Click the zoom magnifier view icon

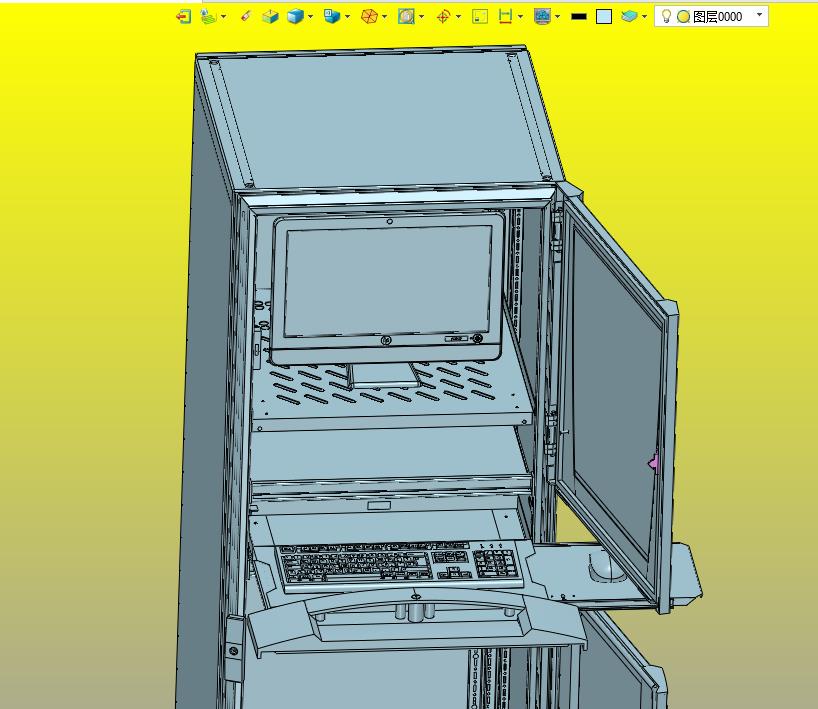[406, 17]
